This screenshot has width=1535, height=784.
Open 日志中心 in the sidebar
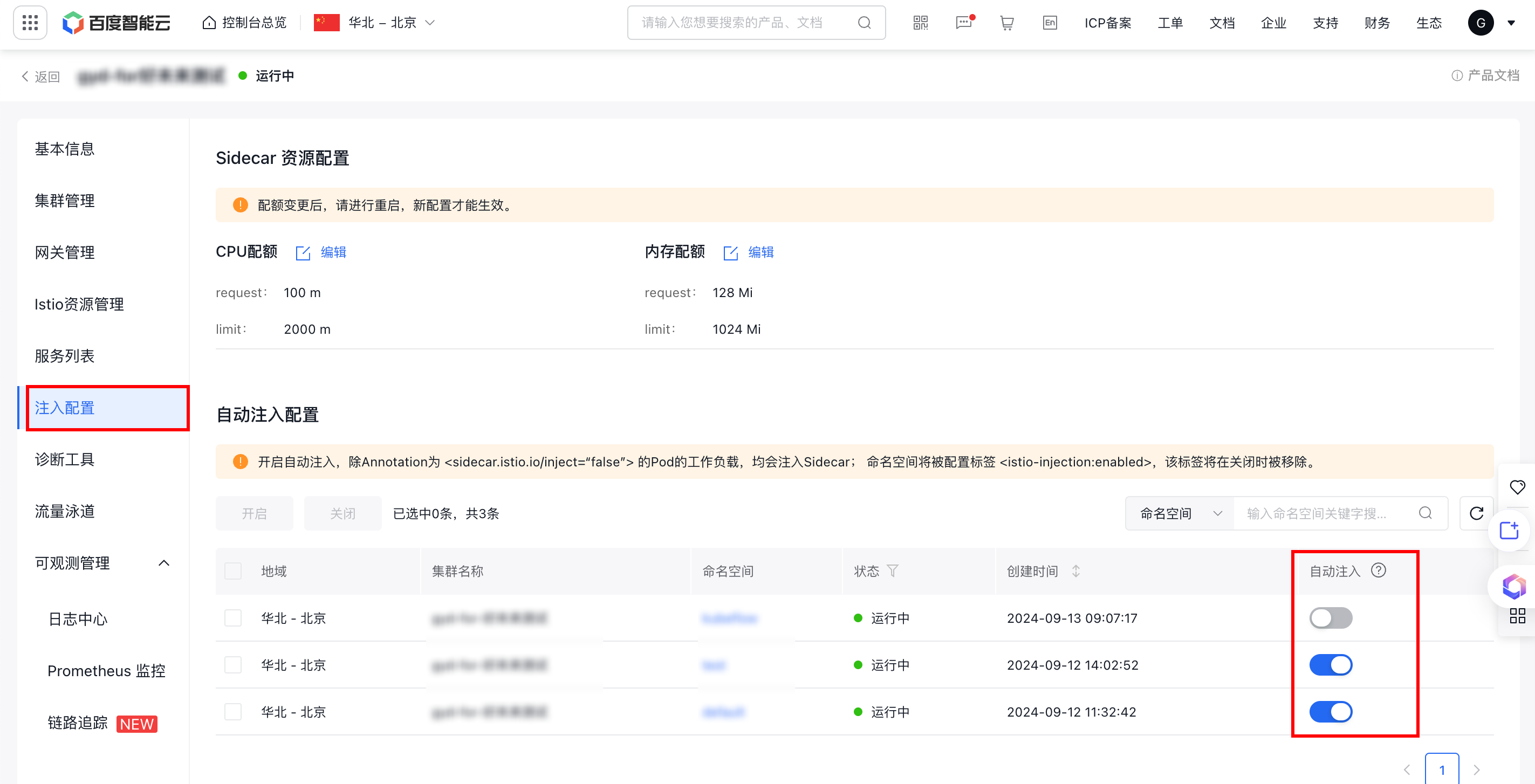(x=78, y=620)
